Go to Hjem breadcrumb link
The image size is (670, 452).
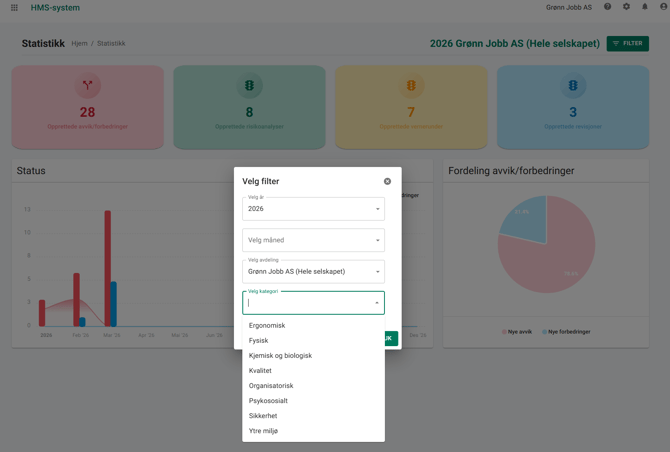pos(79,44)
